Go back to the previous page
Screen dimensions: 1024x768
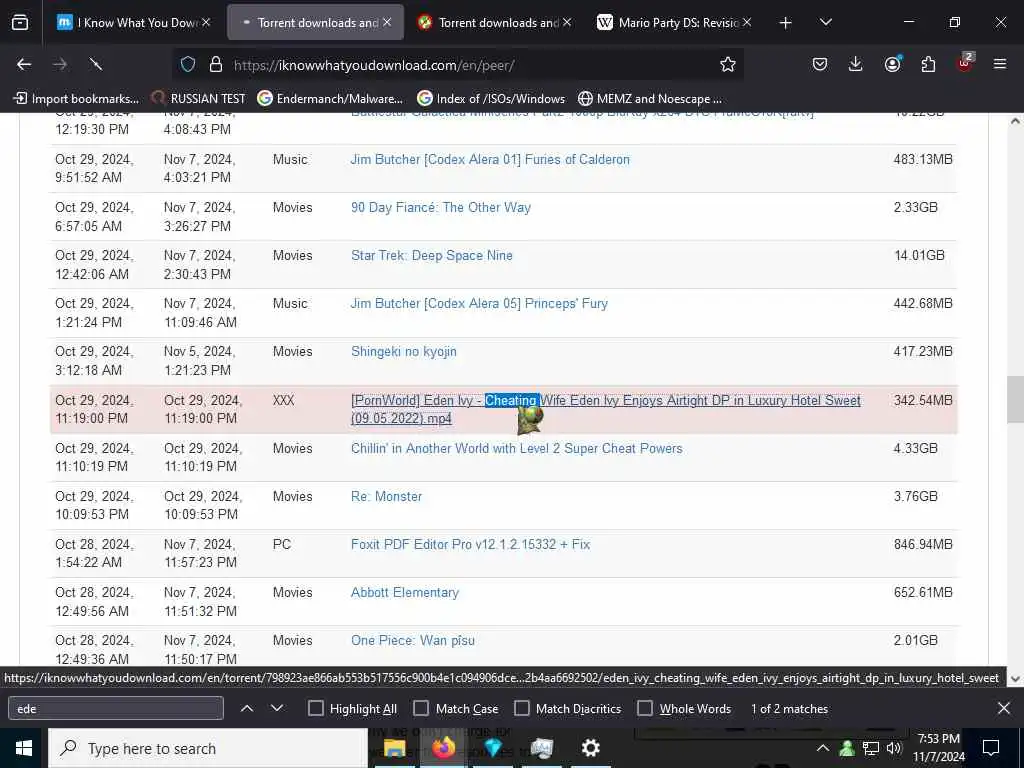(x=24, y=64)
